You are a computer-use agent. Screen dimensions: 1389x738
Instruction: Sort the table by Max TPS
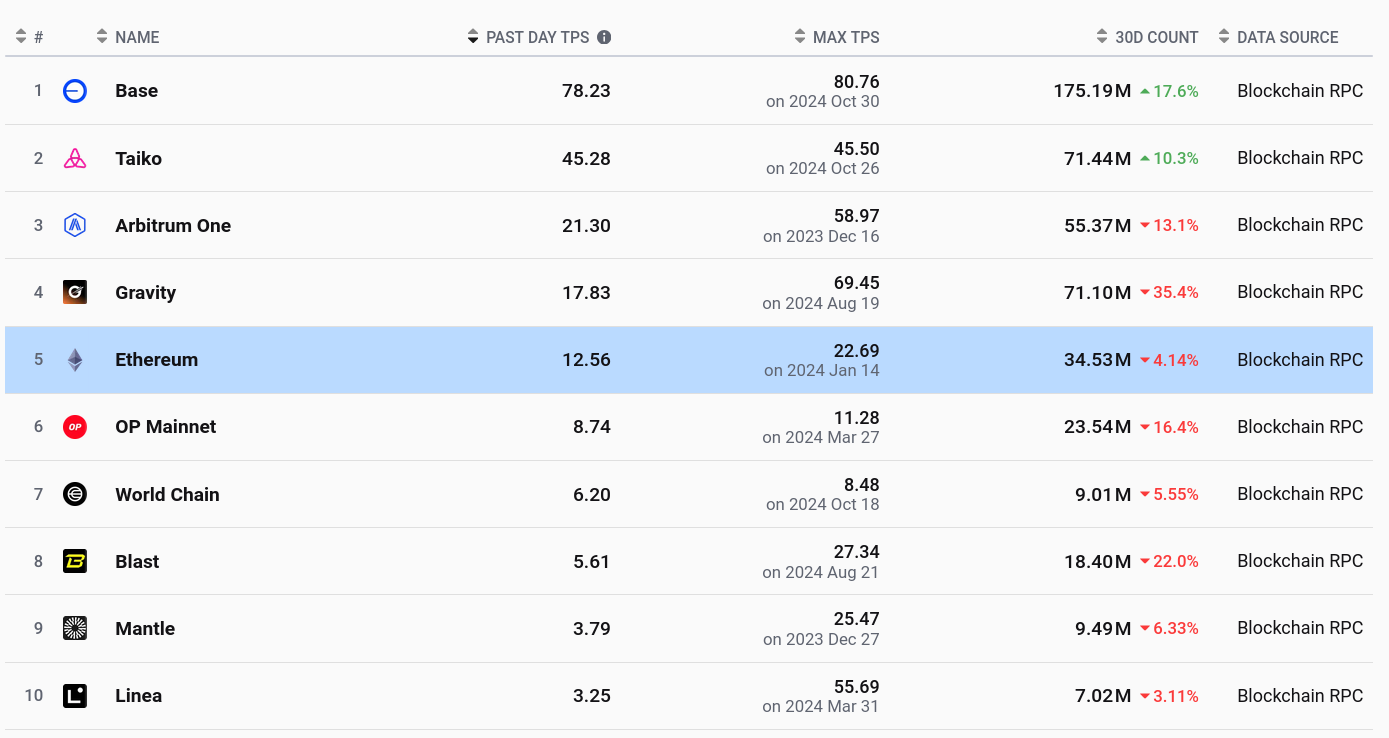[x=837, y=37]
